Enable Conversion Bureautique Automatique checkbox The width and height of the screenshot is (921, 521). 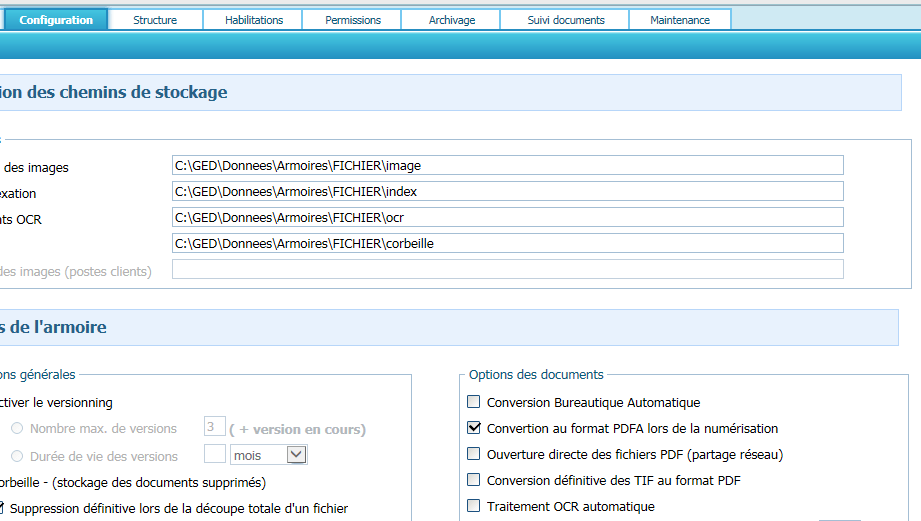(474, 403)
